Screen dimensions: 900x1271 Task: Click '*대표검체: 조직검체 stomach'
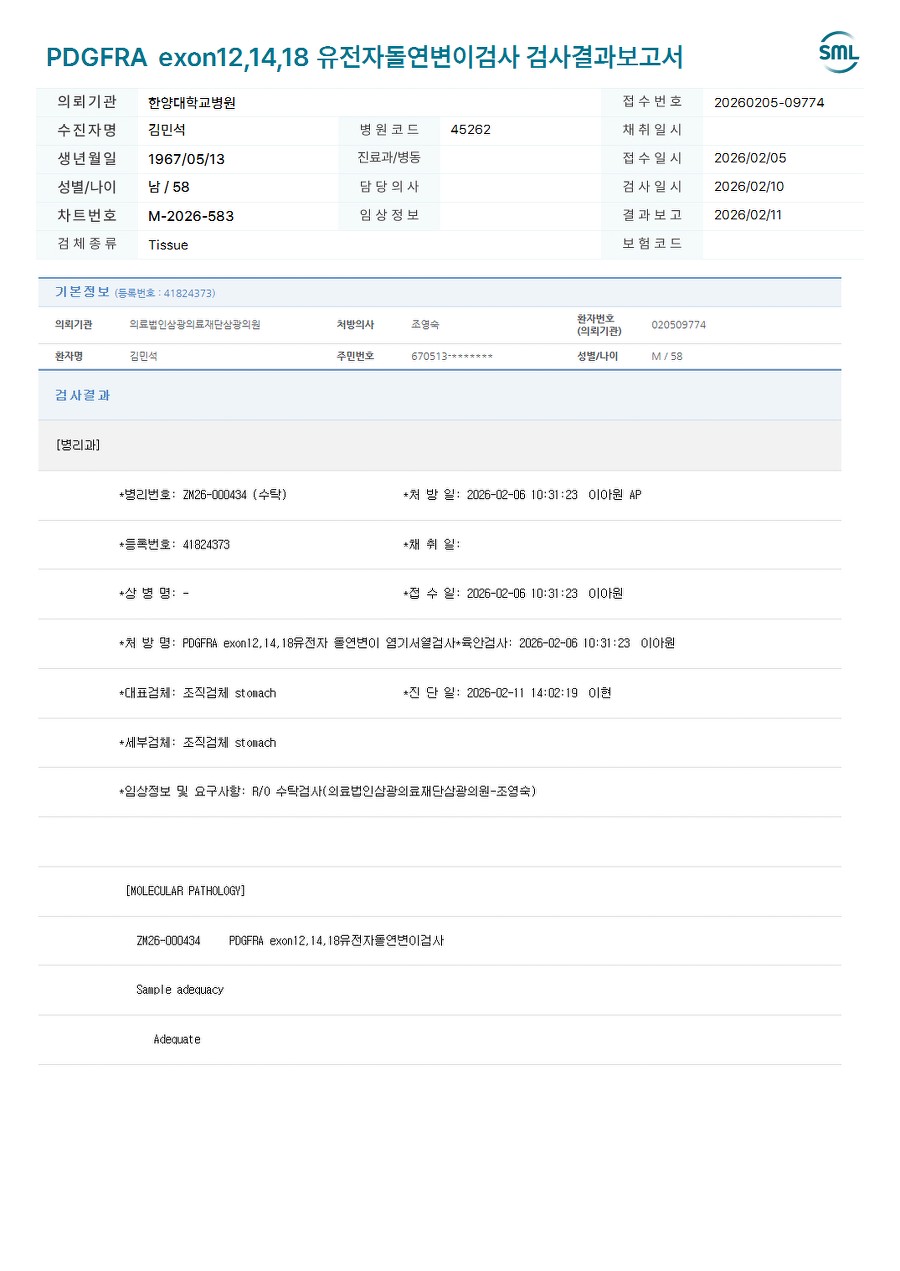coord(198,693)
